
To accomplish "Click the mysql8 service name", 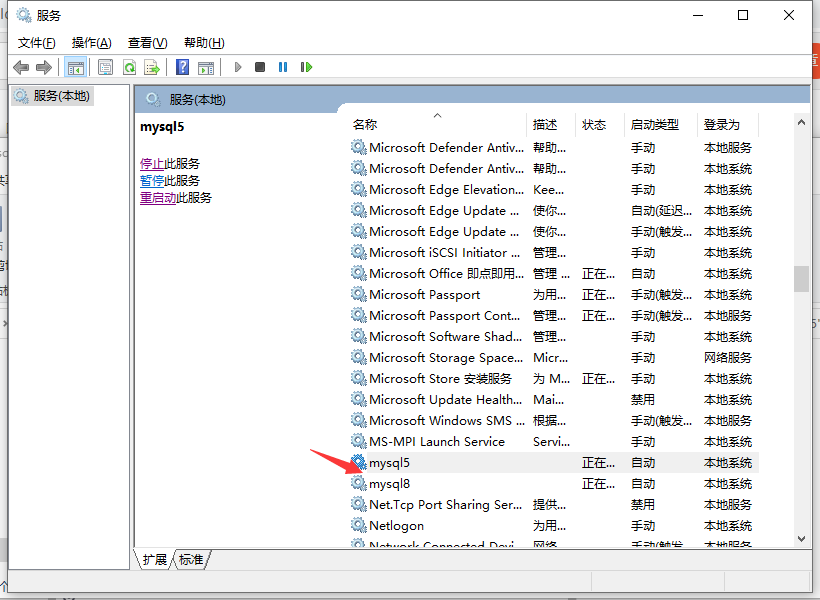I will pyautogui.click(x=390, y=483).
